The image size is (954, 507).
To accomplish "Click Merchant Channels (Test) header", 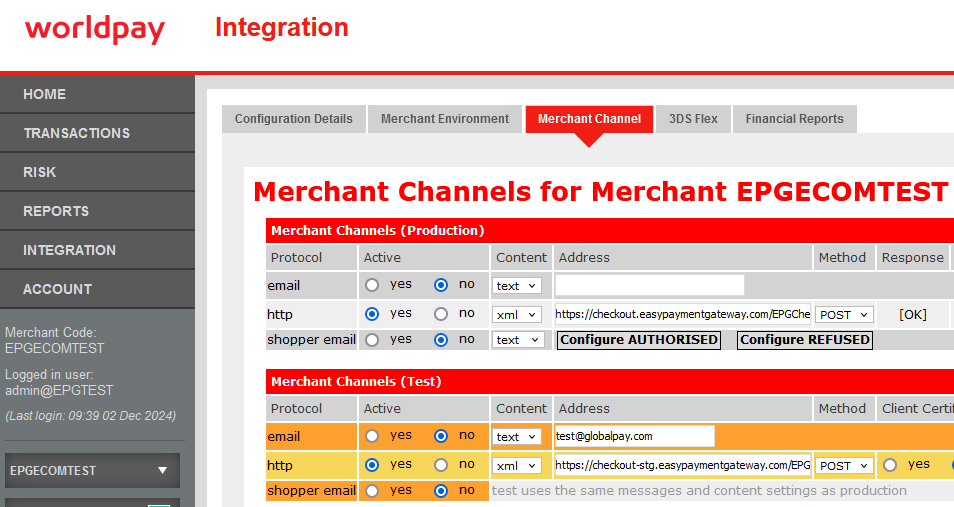I will point(356,382).
